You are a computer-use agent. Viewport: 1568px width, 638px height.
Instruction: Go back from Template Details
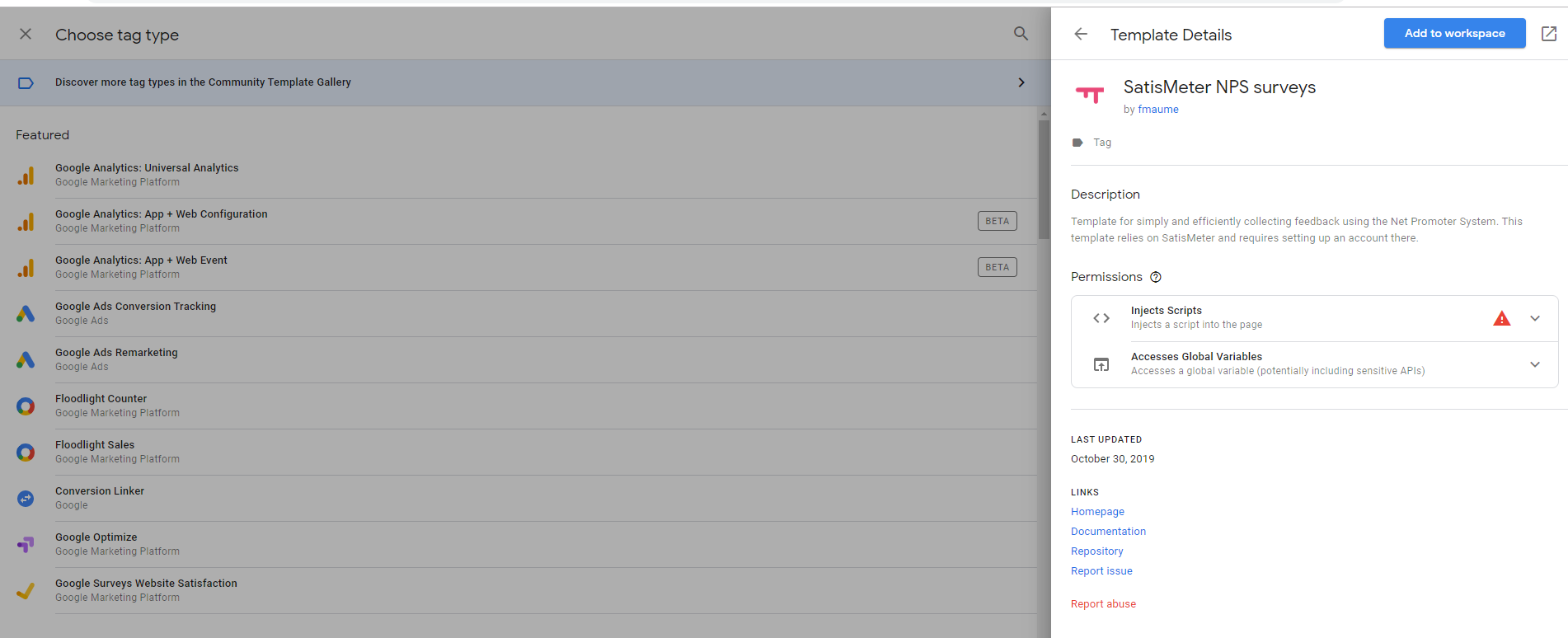pyautogui.click(x=1081, y=34)
